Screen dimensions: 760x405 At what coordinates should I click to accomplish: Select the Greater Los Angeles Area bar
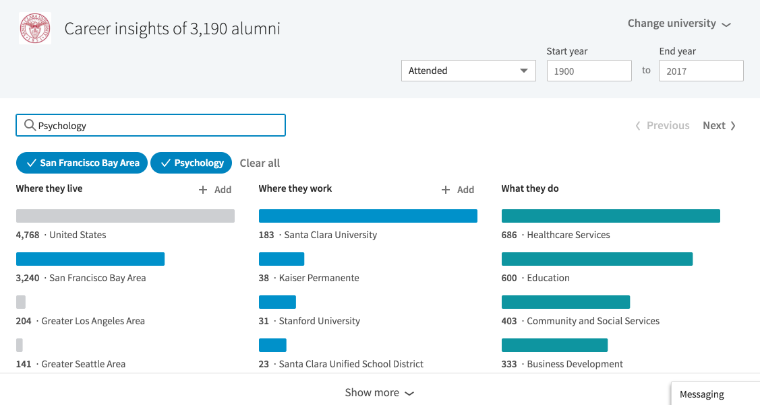(21, 302)
